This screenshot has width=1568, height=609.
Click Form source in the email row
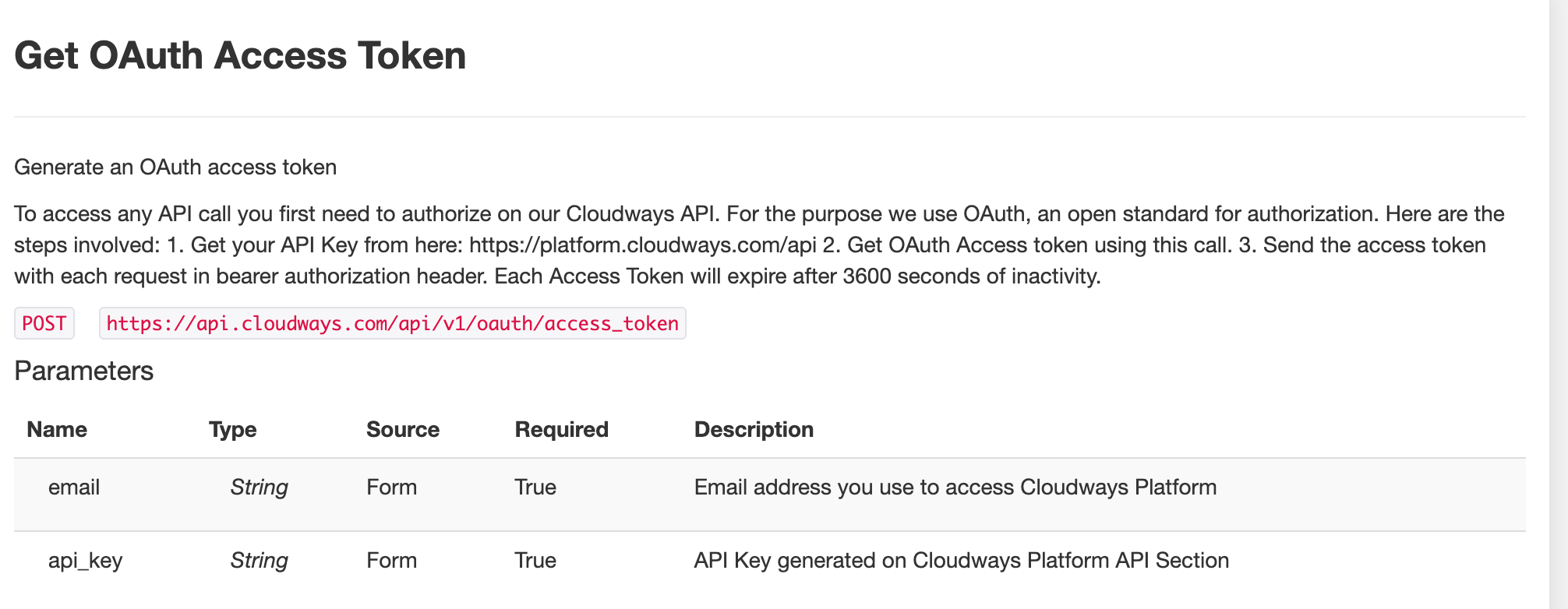tap(392, 488)
